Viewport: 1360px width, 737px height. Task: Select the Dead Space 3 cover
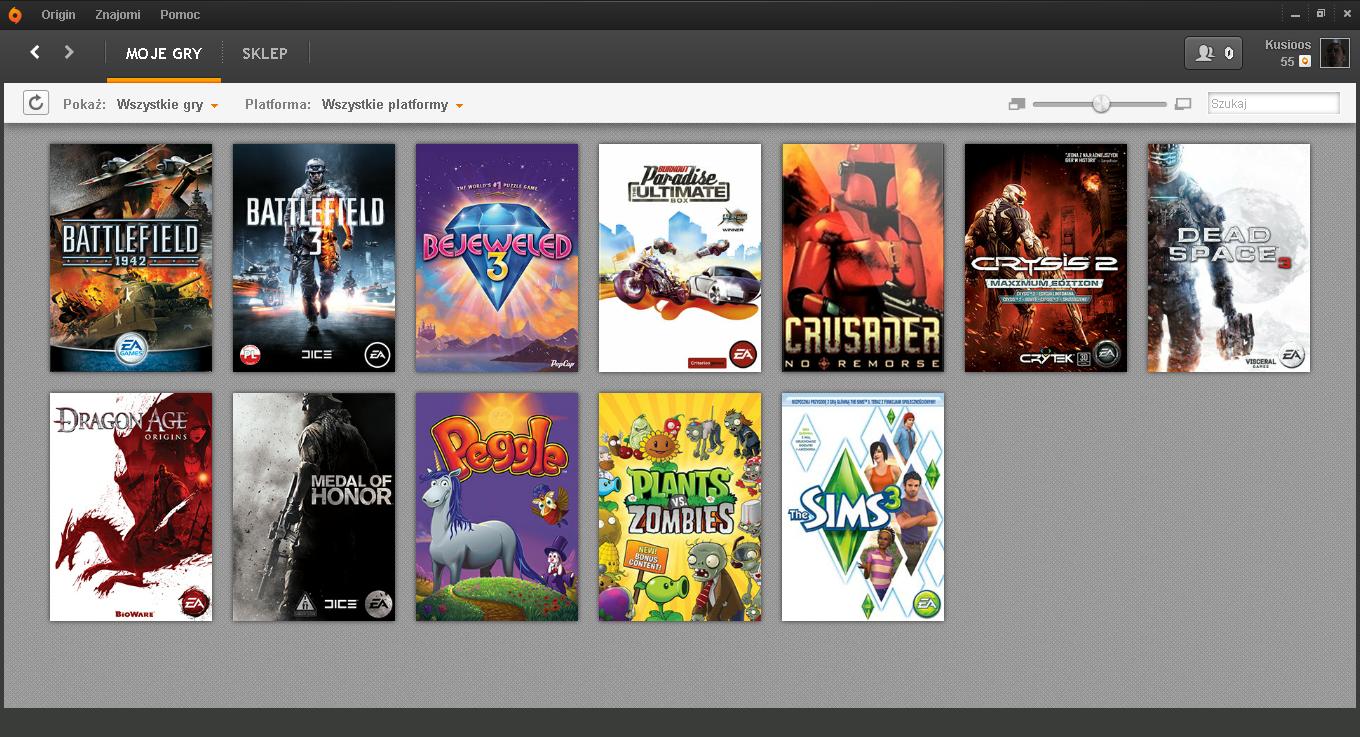click(x=1229, y=258)
